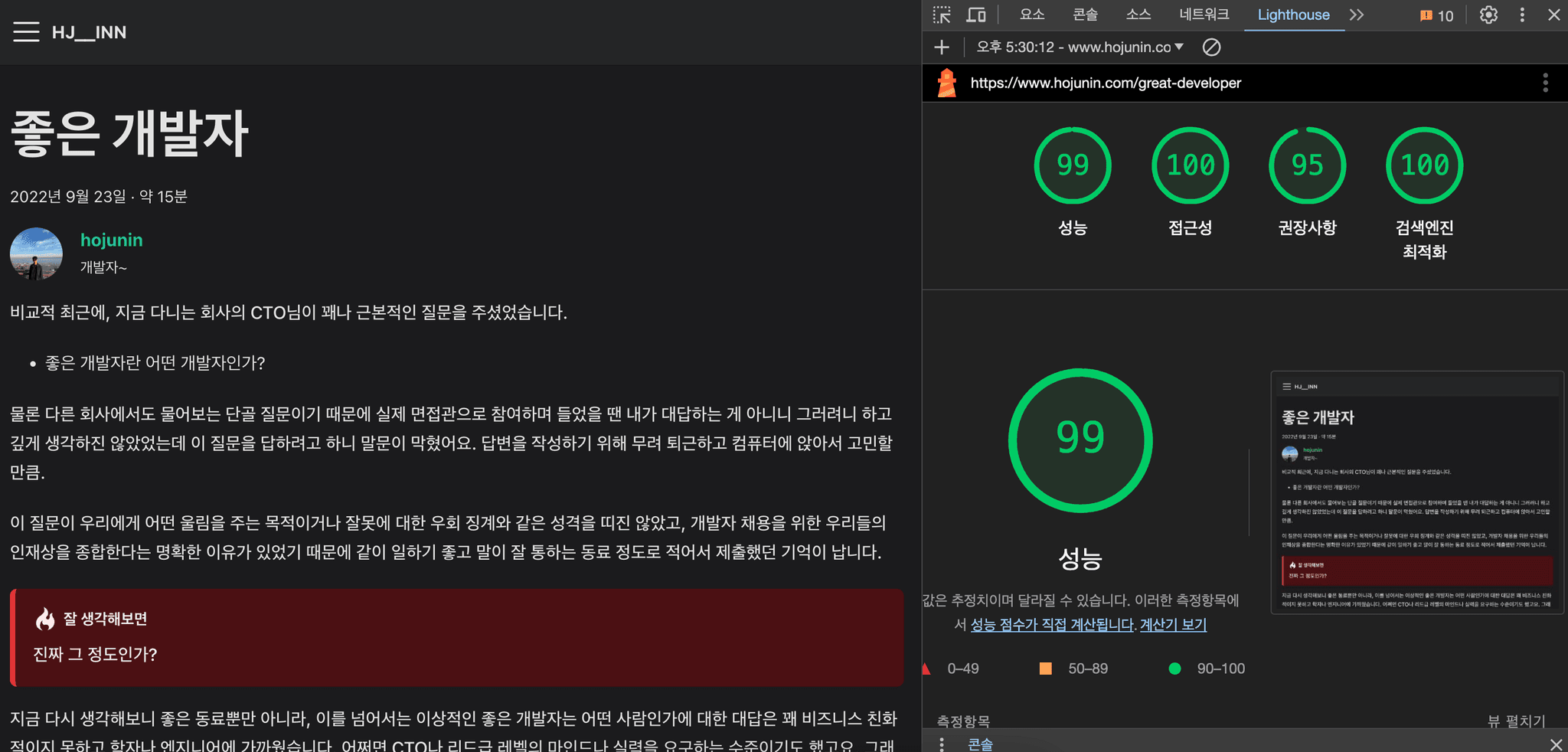Click the bullet 좋은 개발자란 어떤 개발자인가?
The height and width of the screenshot is (752, 1568).
tap(155, 363)
